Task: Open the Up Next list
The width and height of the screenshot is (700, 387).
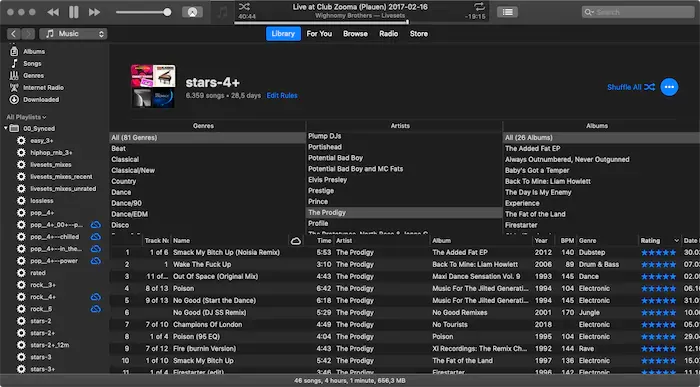Action: (508, 12)
